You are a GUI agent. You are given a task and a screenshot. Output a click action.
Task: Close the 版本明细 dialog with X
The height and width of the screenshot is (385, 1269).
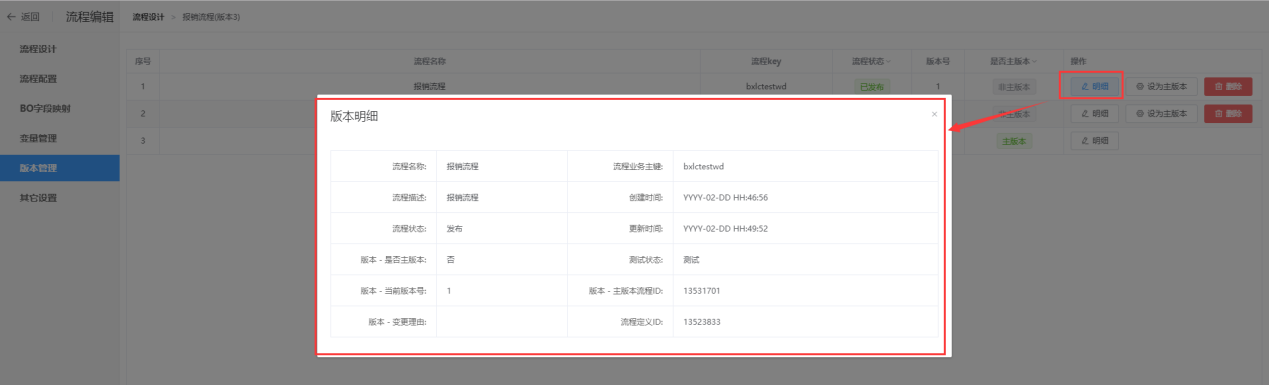pyautogui.click(x=934, y=114)
